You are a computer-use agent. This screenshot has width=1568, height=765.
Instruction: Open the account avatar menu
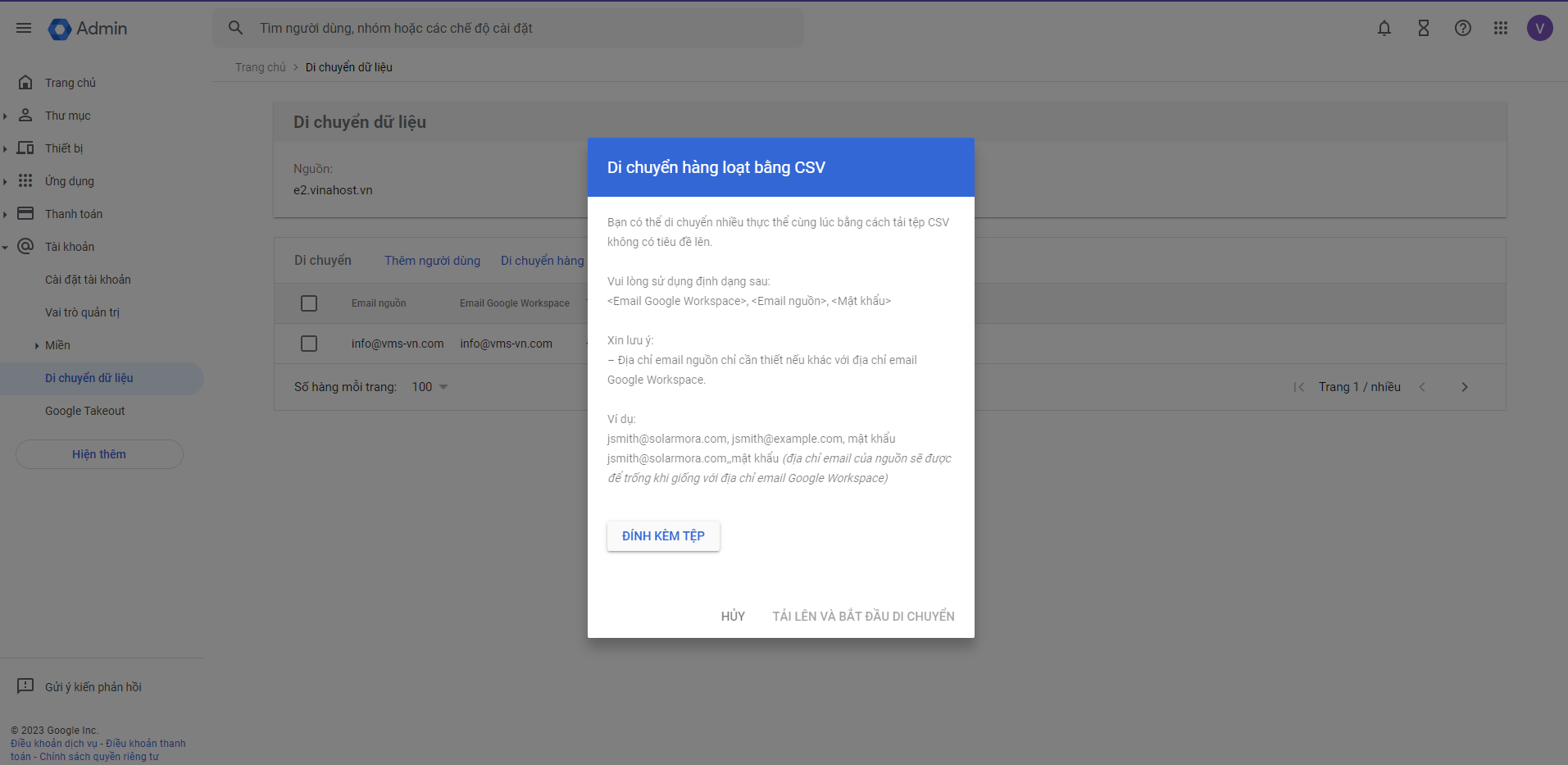pos(1539,28)
